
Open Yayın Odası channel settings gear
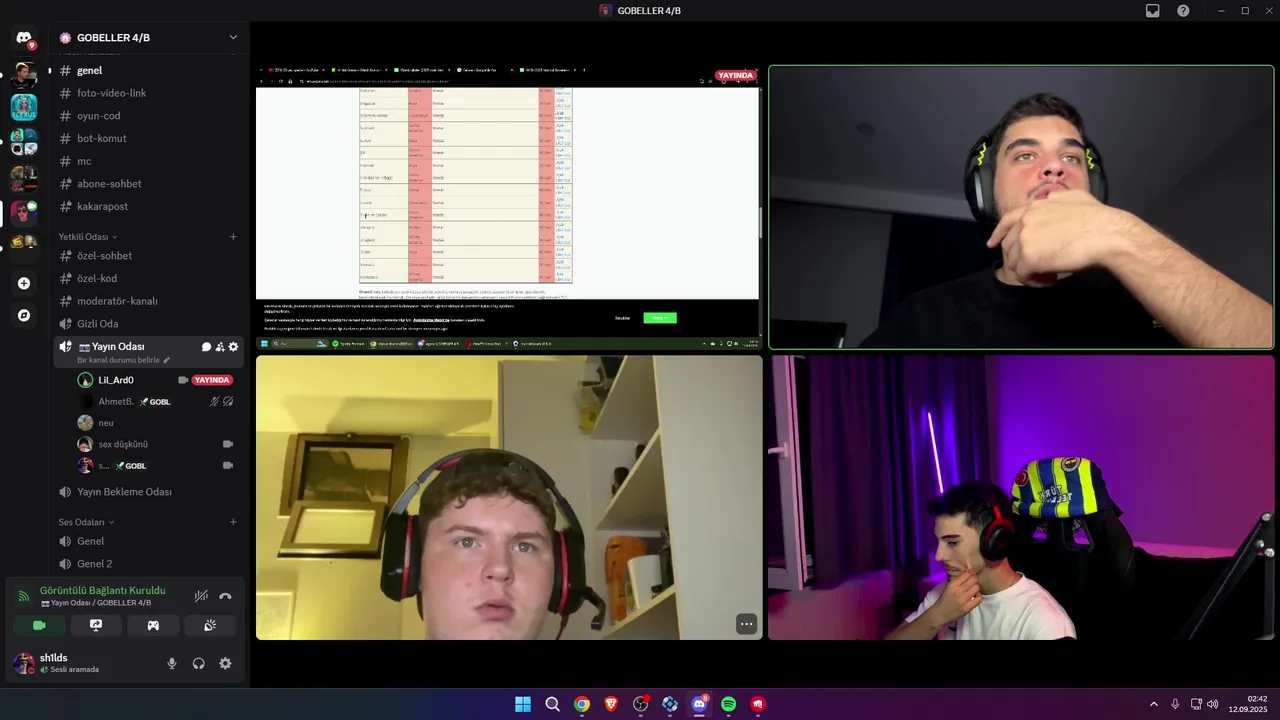point(234,347)
